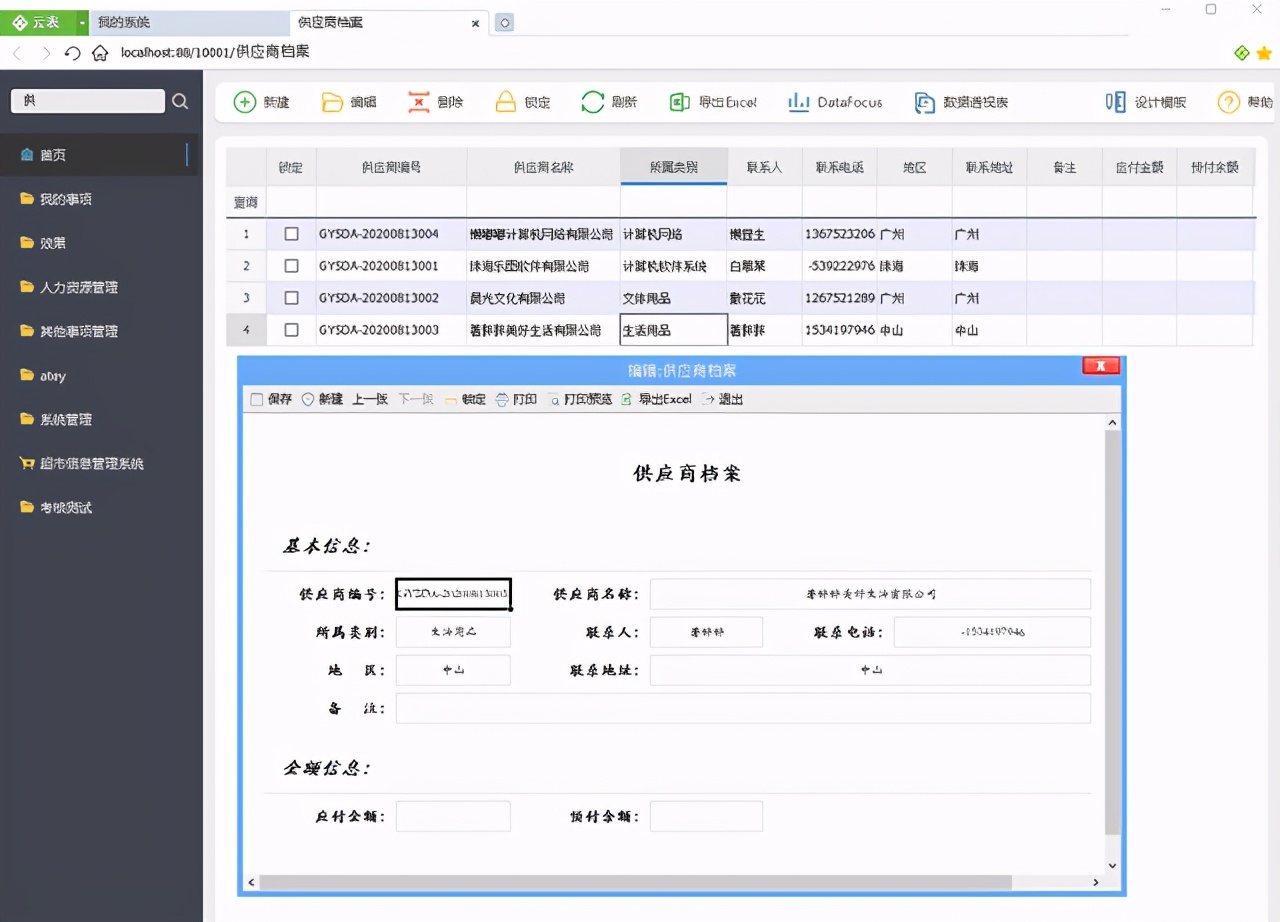Switch to the 供应商档案 tab
Image resolution: width=1280 pixels, height=922 pixels.
pos(329,21)
